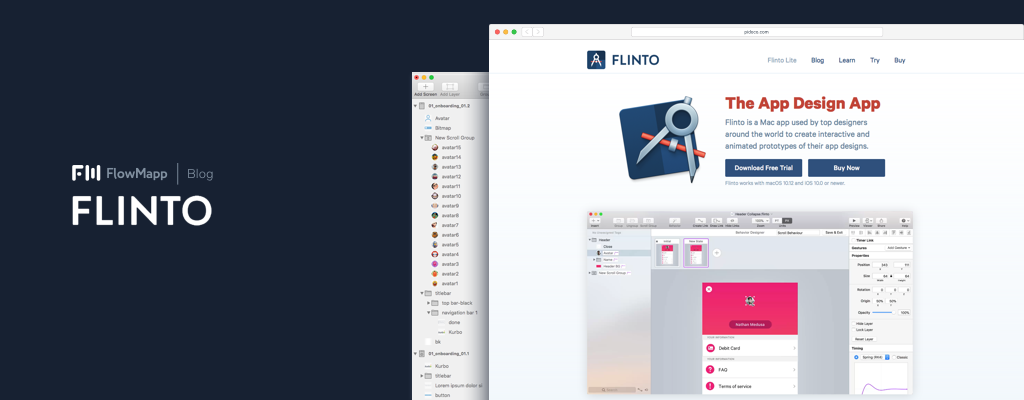Click the large Flinto compass app icon

point(662,139)
